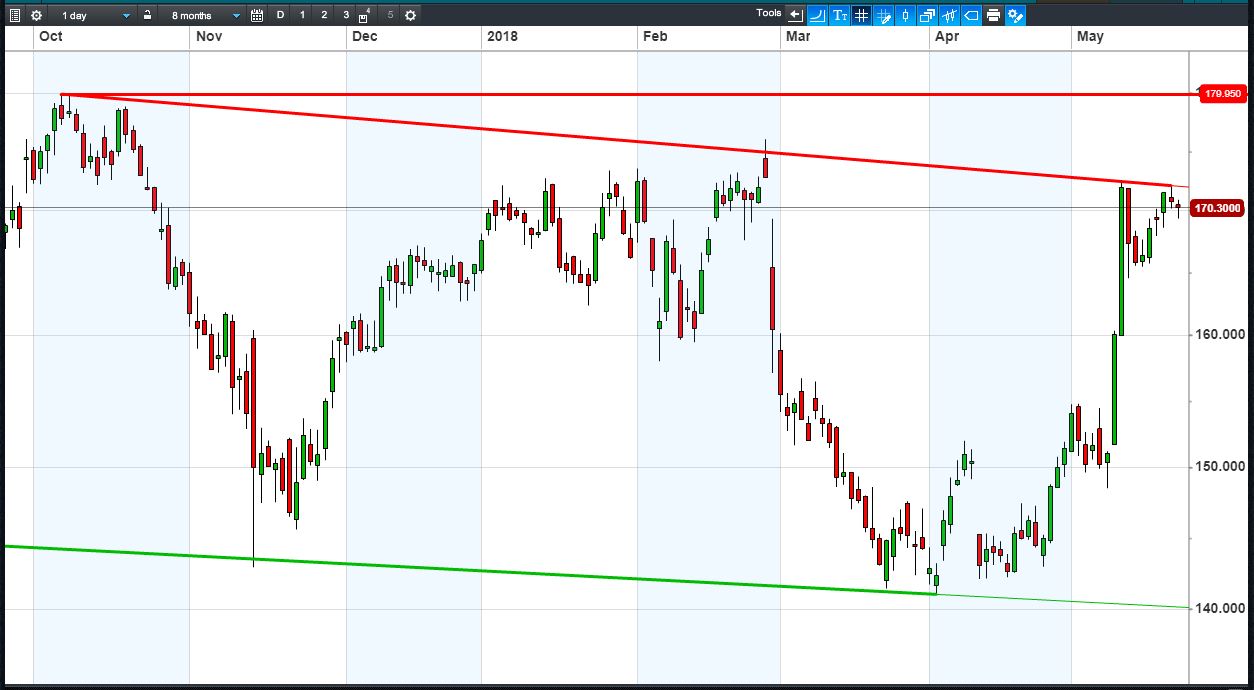Viewport: 1254px width, 690px height.
Task: Select the text annotation tool
Action: tap(839, 15)
